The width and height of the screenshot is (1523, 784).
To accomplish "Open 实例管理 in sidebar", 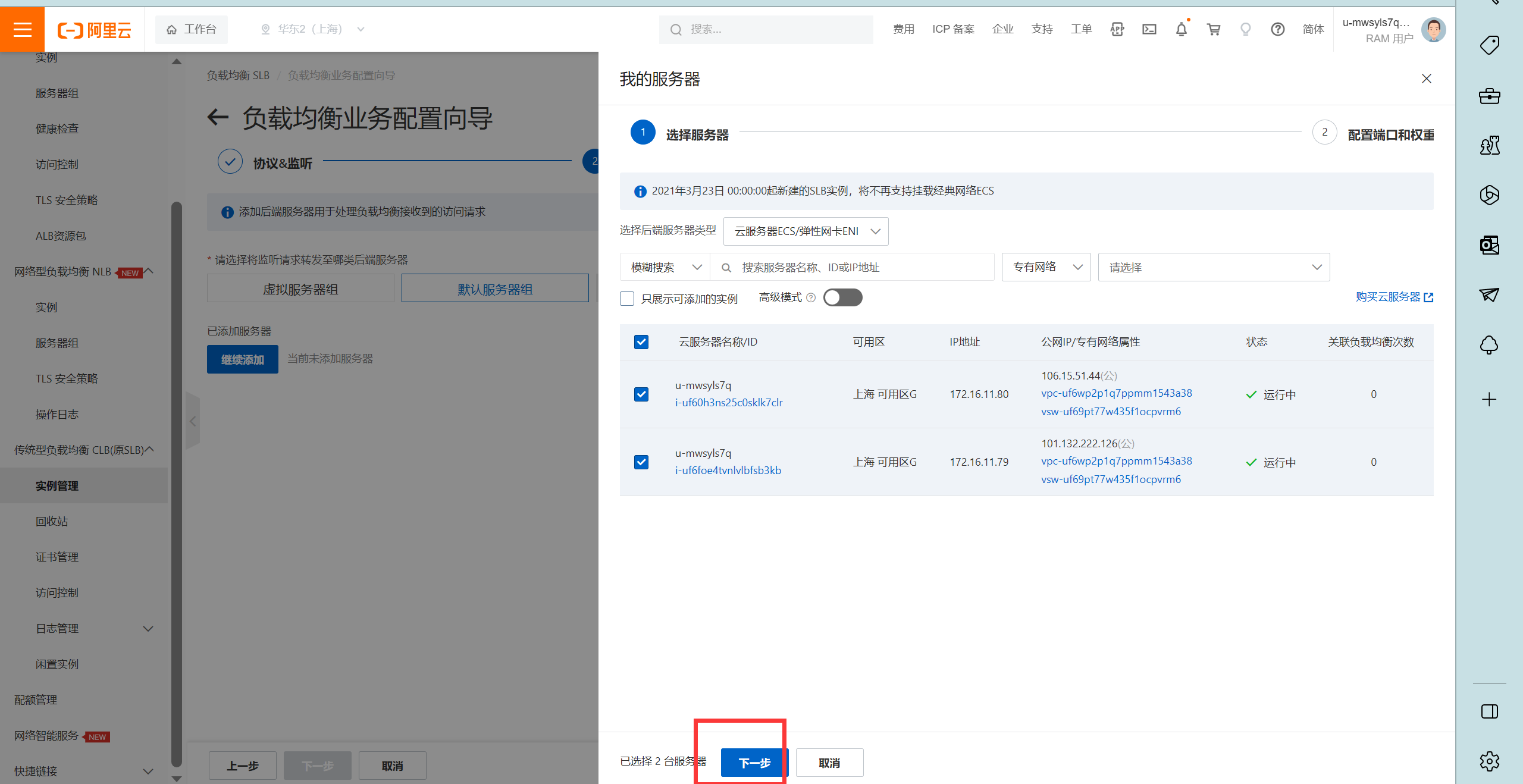I will [x=84, y=485].
